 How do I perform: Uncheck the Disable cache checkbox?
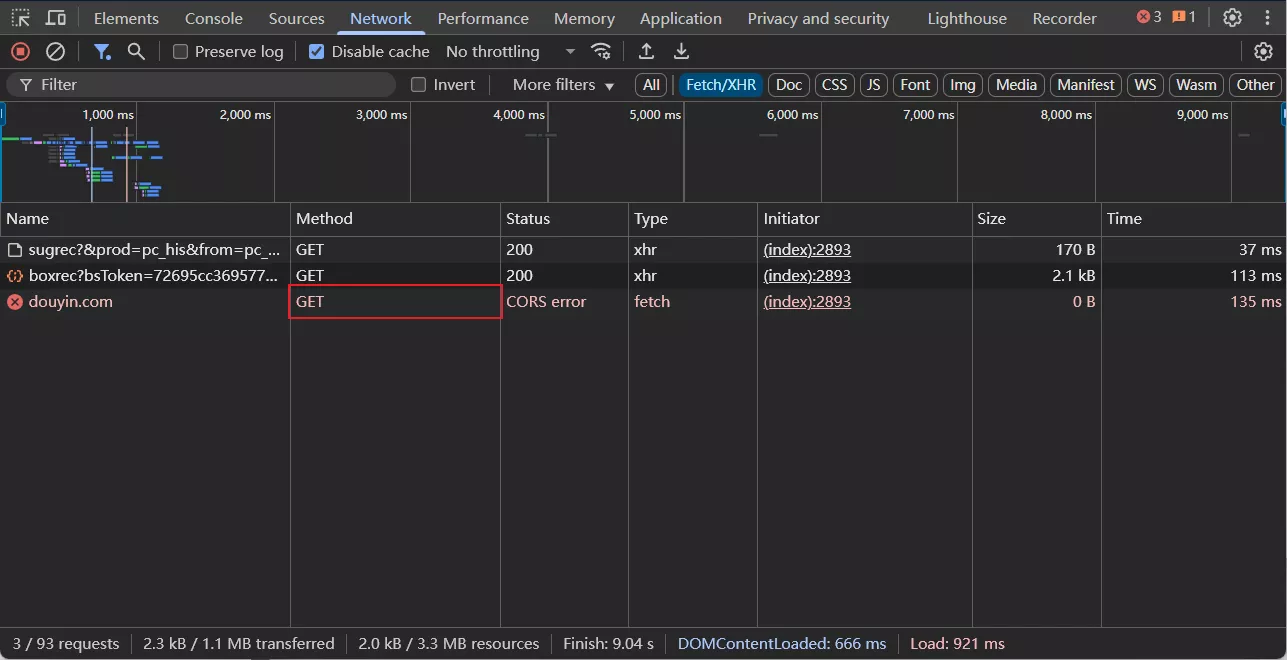pyautogui.click(x=317, y=52)
